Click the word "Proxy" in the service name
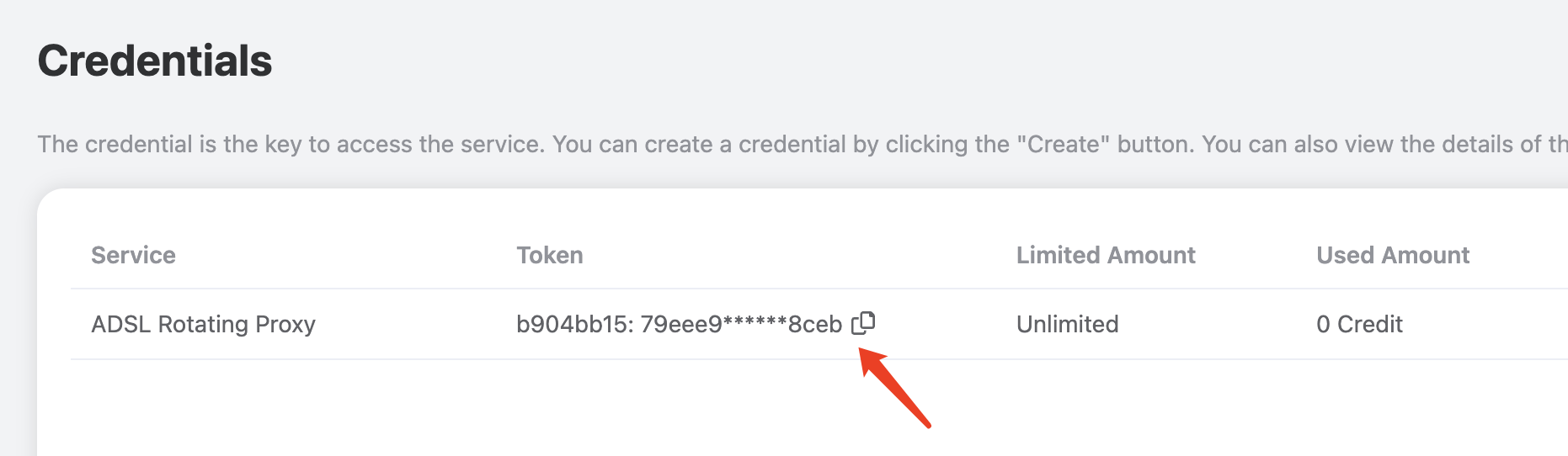Screen dimensions: 1568x456 pyautogui.click(x=285, y=324)
